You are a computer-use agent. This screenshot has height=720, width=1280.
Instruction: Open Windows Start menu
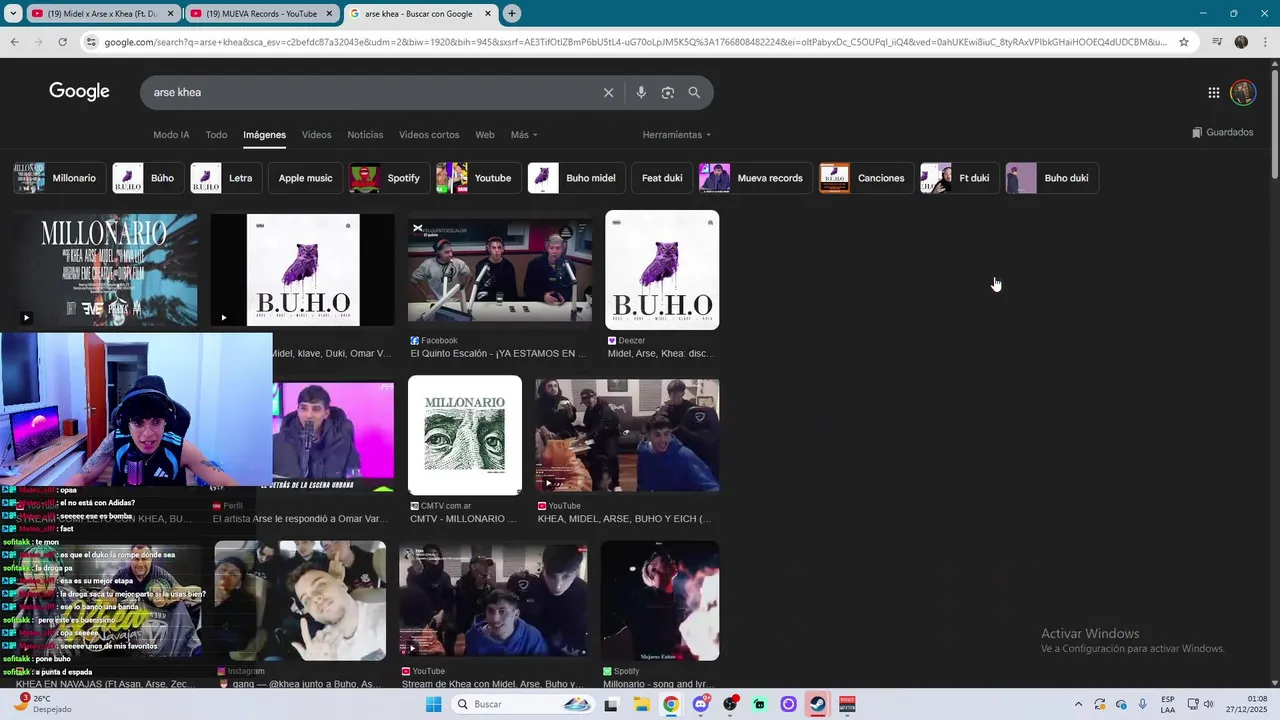pyautogui.click(x=433, y=704)
